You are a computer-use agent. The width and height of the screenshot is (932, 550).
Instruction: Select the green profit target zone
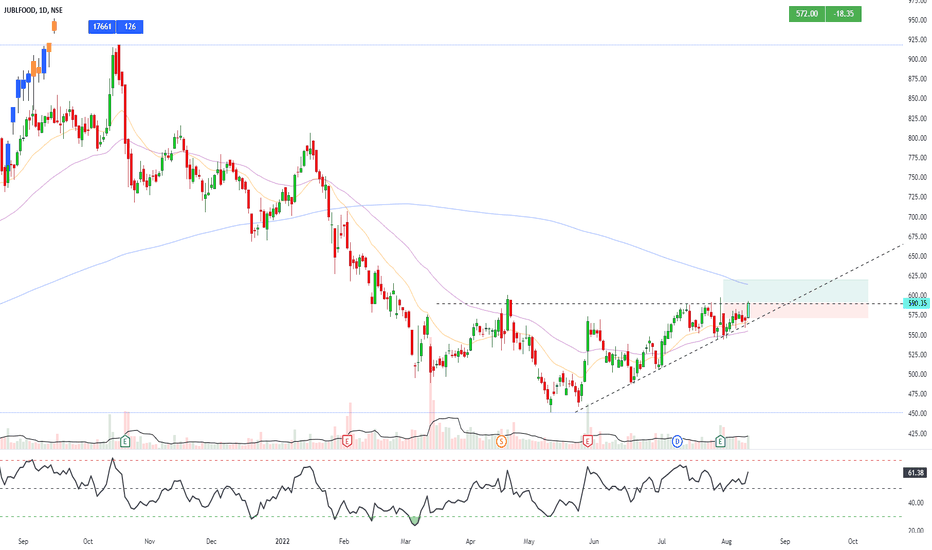(x=795, y=291)
